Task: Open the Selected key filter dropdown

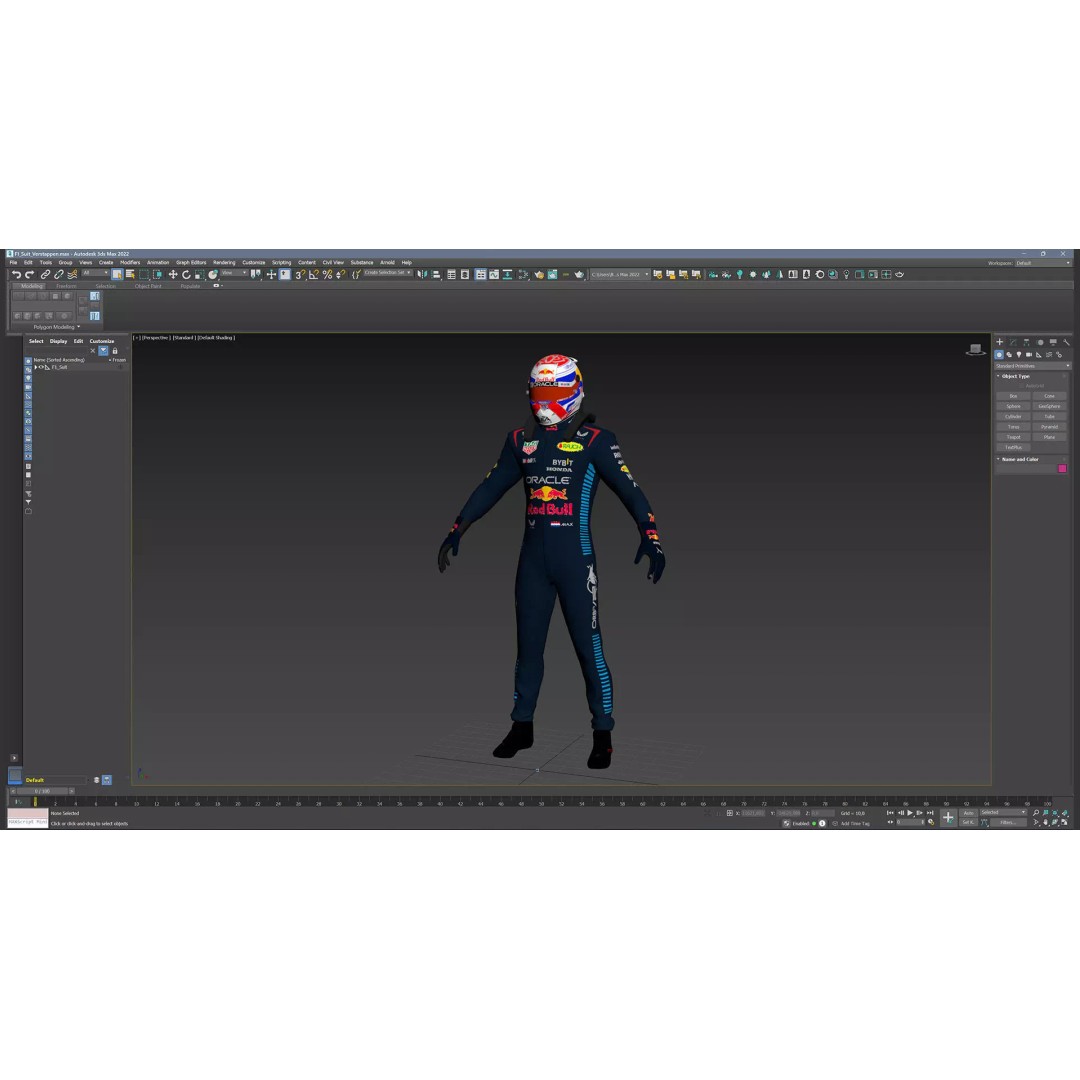Action: [x=1004, y=813]
